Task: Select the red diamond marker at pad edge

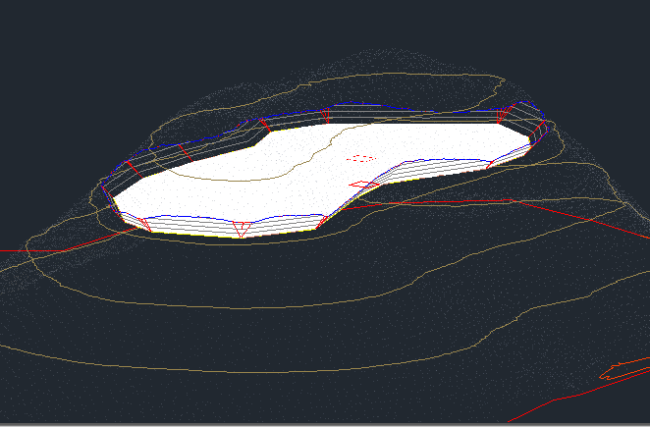Action: coord(364,184)
